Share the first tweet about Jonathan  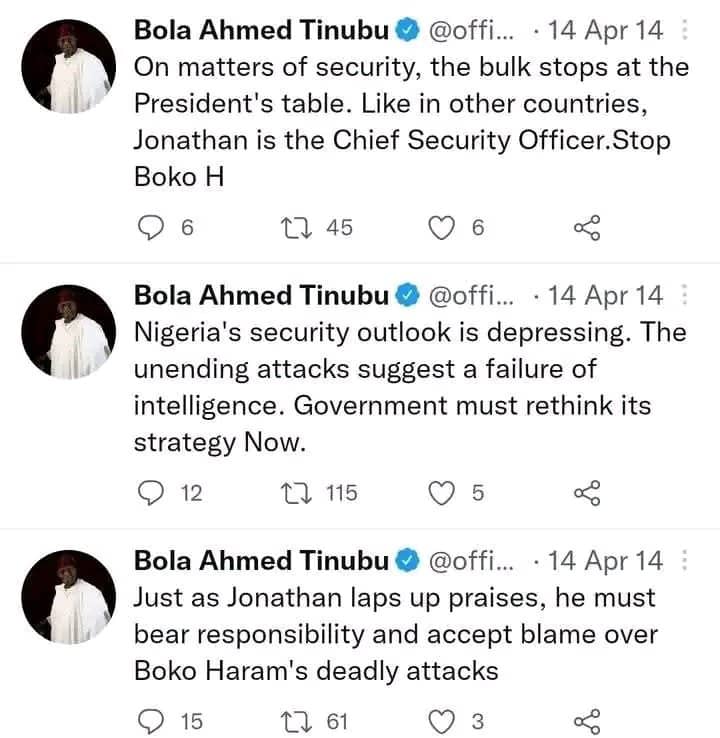click(587, 228)
